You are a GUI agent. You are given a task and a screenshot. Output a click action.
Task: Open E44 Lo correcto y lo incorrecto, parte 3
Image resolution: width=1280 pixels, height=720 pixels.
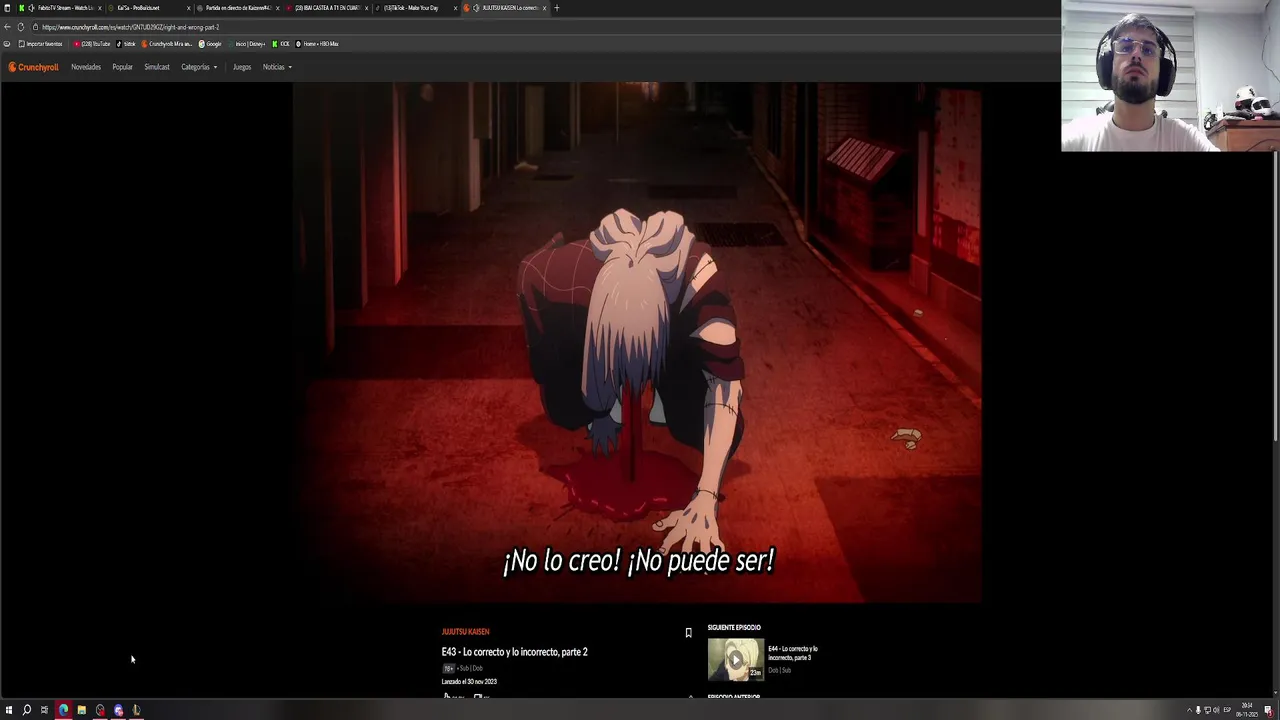793,653
